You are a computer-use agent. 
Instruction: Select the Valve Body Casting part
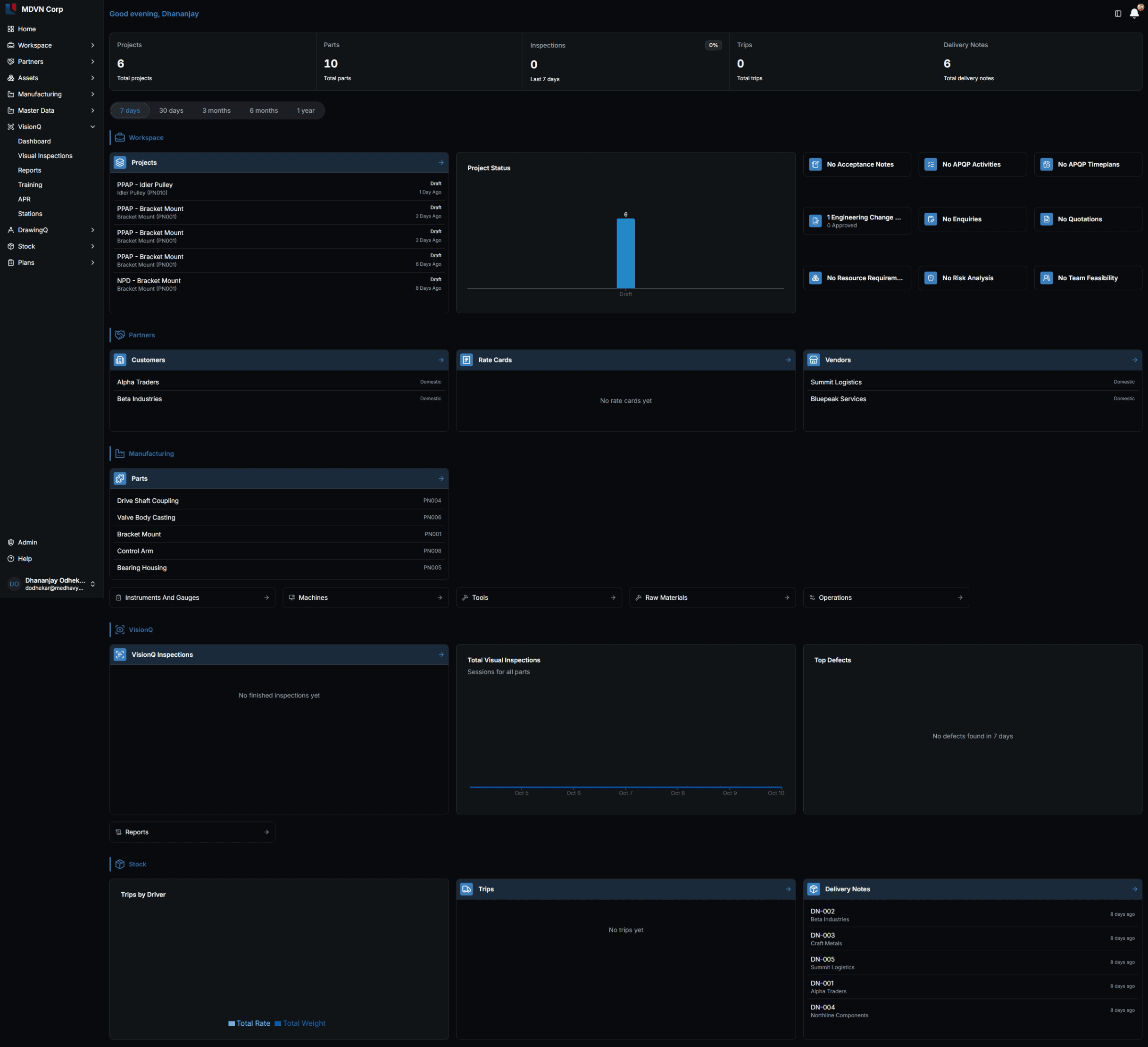pyautogui.click(x=279, y=517)
